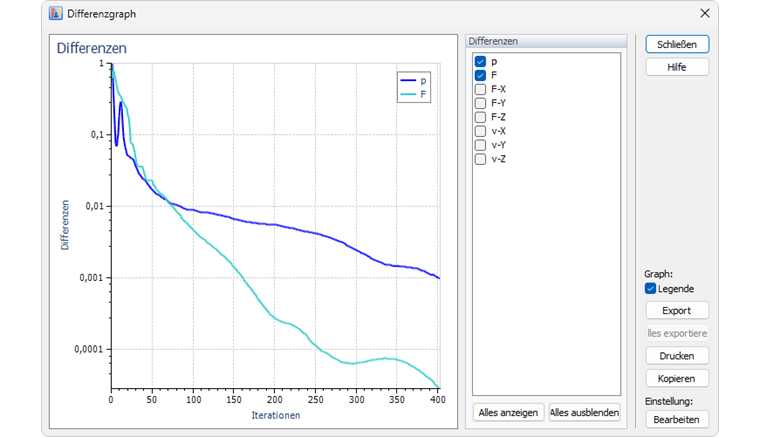Enable the v-Z checkbox
The width and height of the screenshot is (760, 437).
tap(480, 159)
